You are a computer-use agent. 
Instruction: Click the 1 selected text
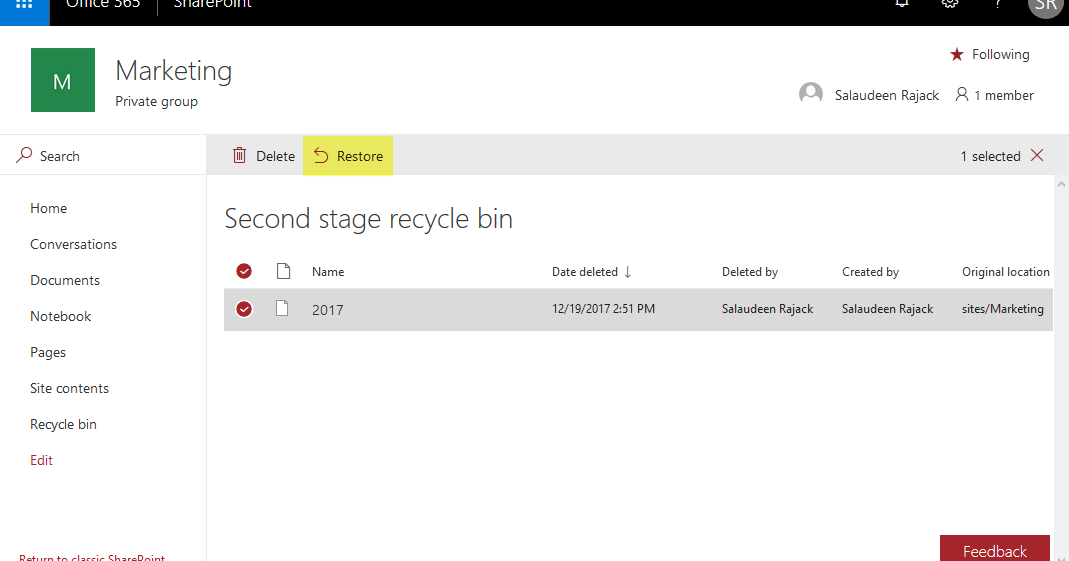[991, 156]
